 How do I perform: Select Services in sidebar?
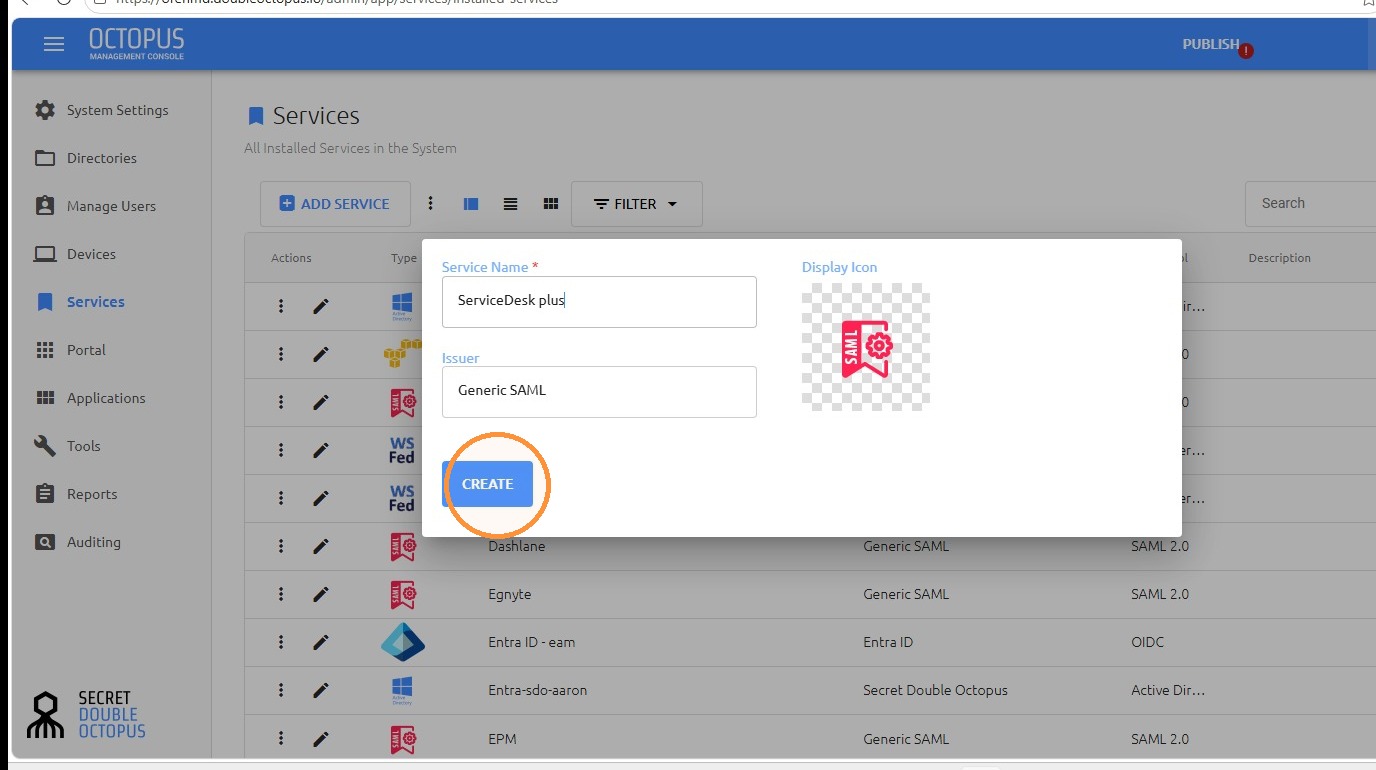[95, 302]
